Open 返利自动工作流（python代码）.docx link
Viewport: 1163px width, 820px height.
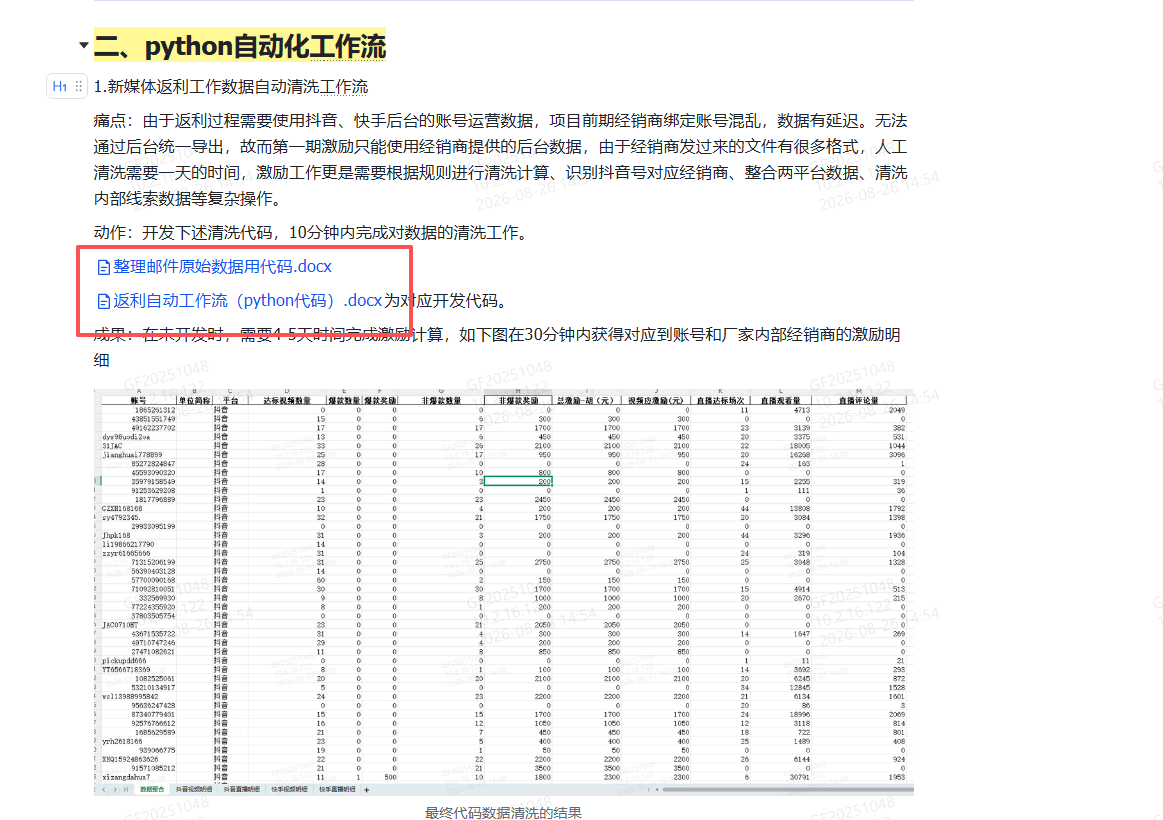(x=247, y=300)
